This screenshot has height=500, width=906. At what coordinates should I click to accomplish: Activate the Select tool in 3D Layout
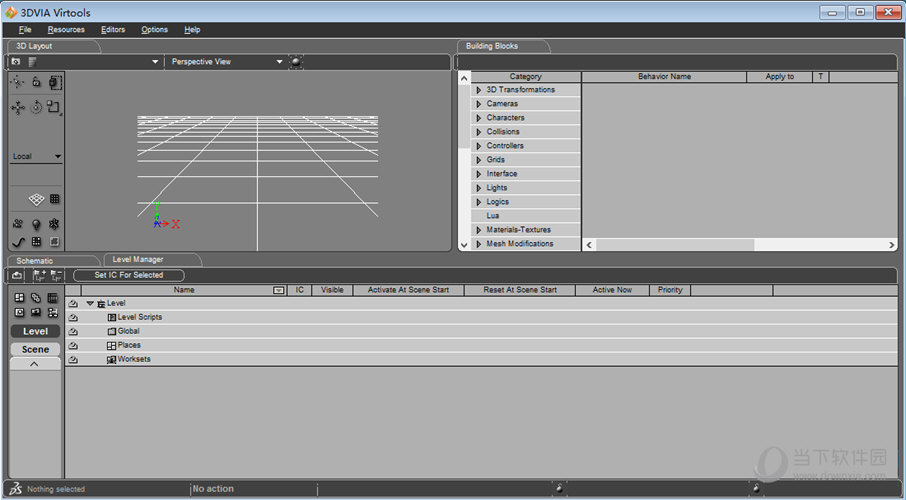coord(17,82)
